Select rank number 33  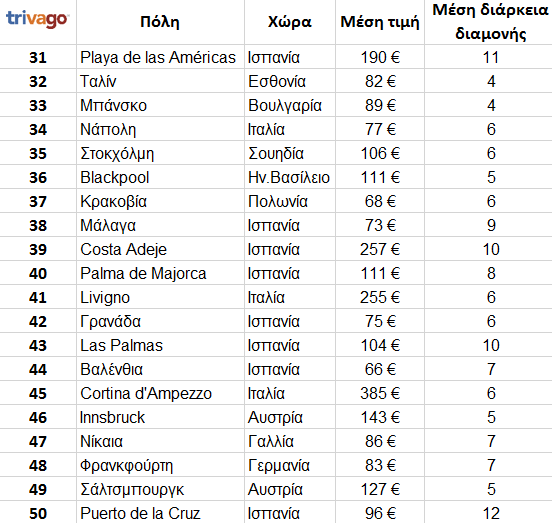point(38,105)
